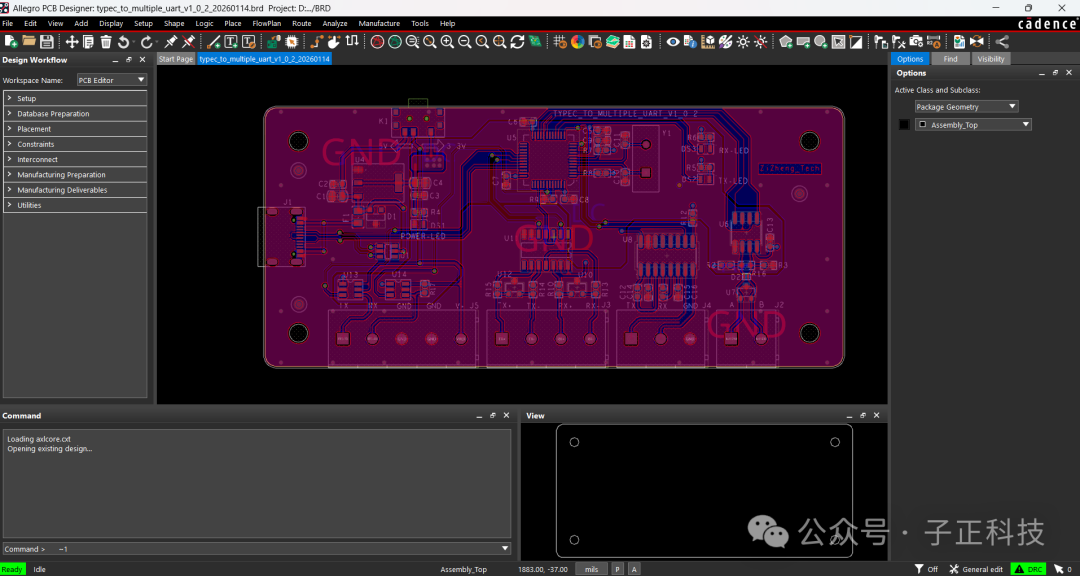Click the share icon in toolbar

pos(1003,41)
